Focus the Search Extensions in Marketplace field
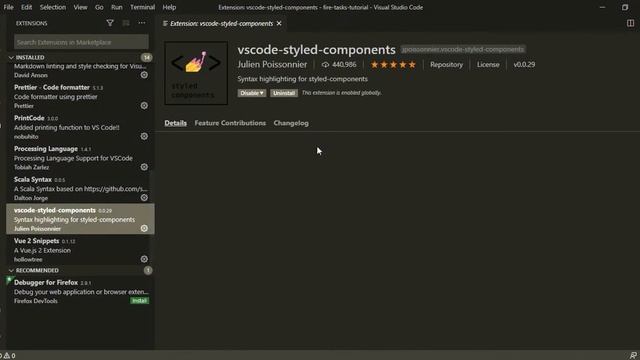This screenshot has width=640, height=360. (x=81, y=42)
